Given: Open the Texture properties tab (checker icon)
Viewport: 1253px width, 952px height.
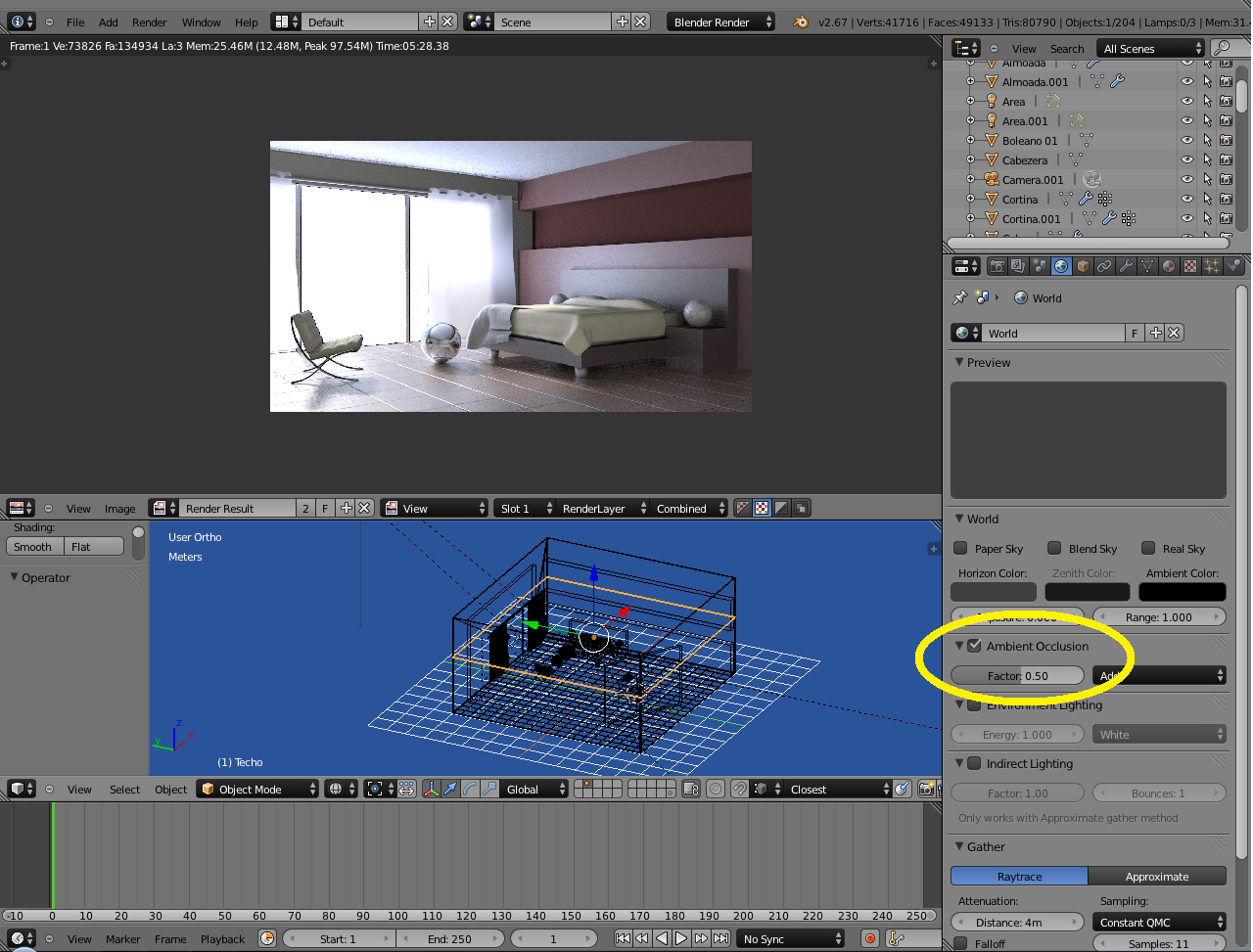Looking at the screenshot, I should 1190,266.
